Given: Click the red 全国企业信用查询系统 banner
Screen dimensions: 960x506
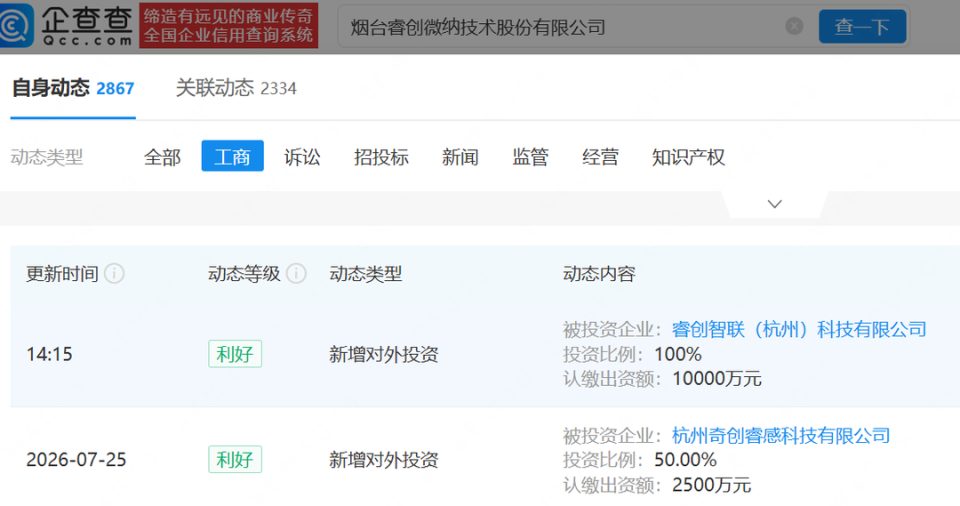Looking at the screenshot, I should [x=228, y=26].
